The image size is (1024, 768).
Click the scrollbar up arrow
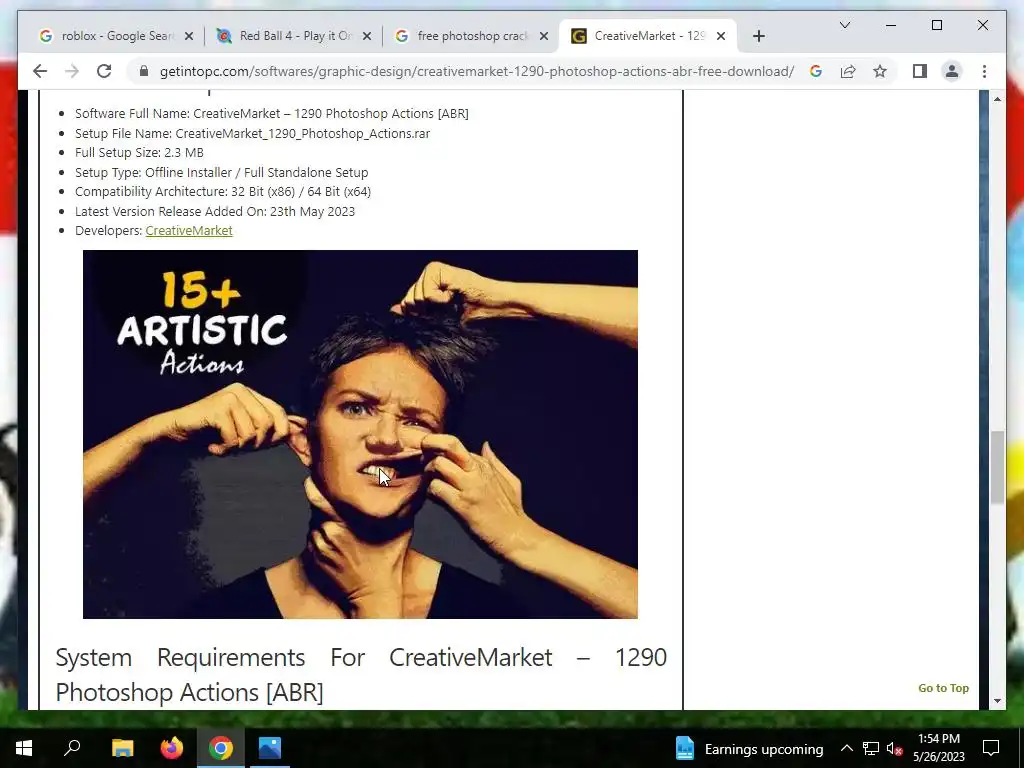(x=997, y=99)
